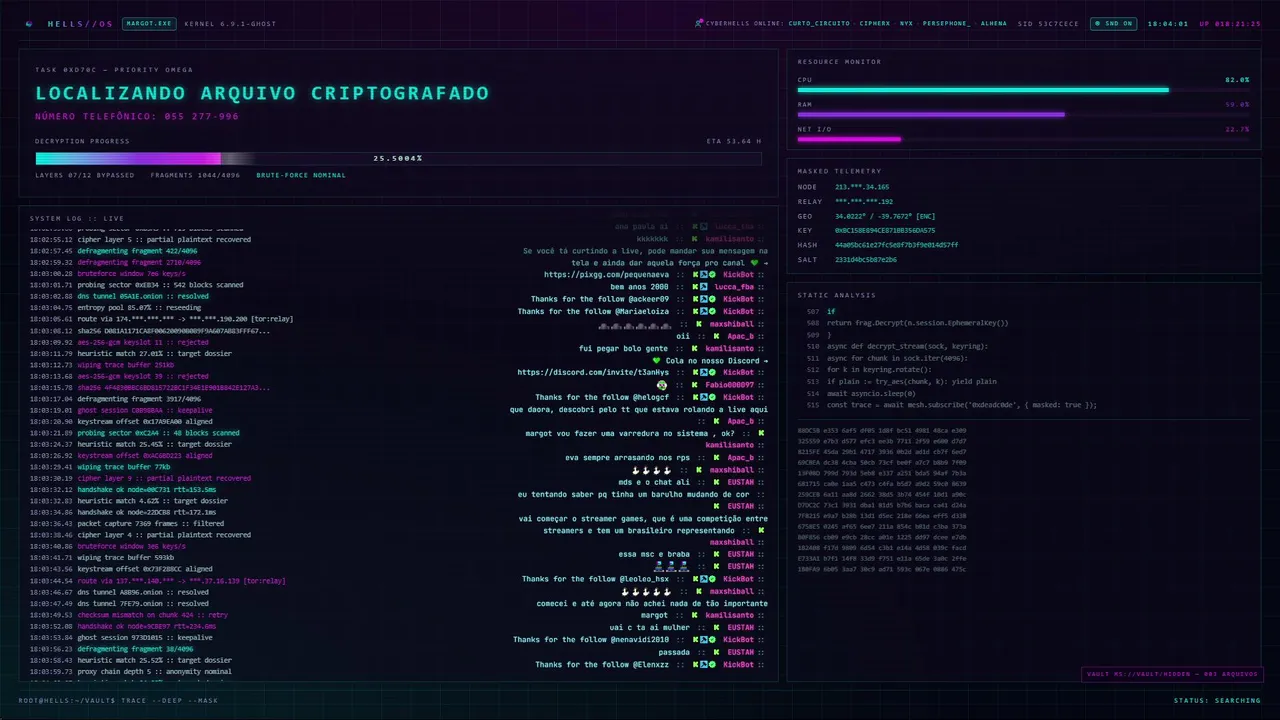Click the NET I/O usage bar
1280x720 pixels.
pos(1023,139)
